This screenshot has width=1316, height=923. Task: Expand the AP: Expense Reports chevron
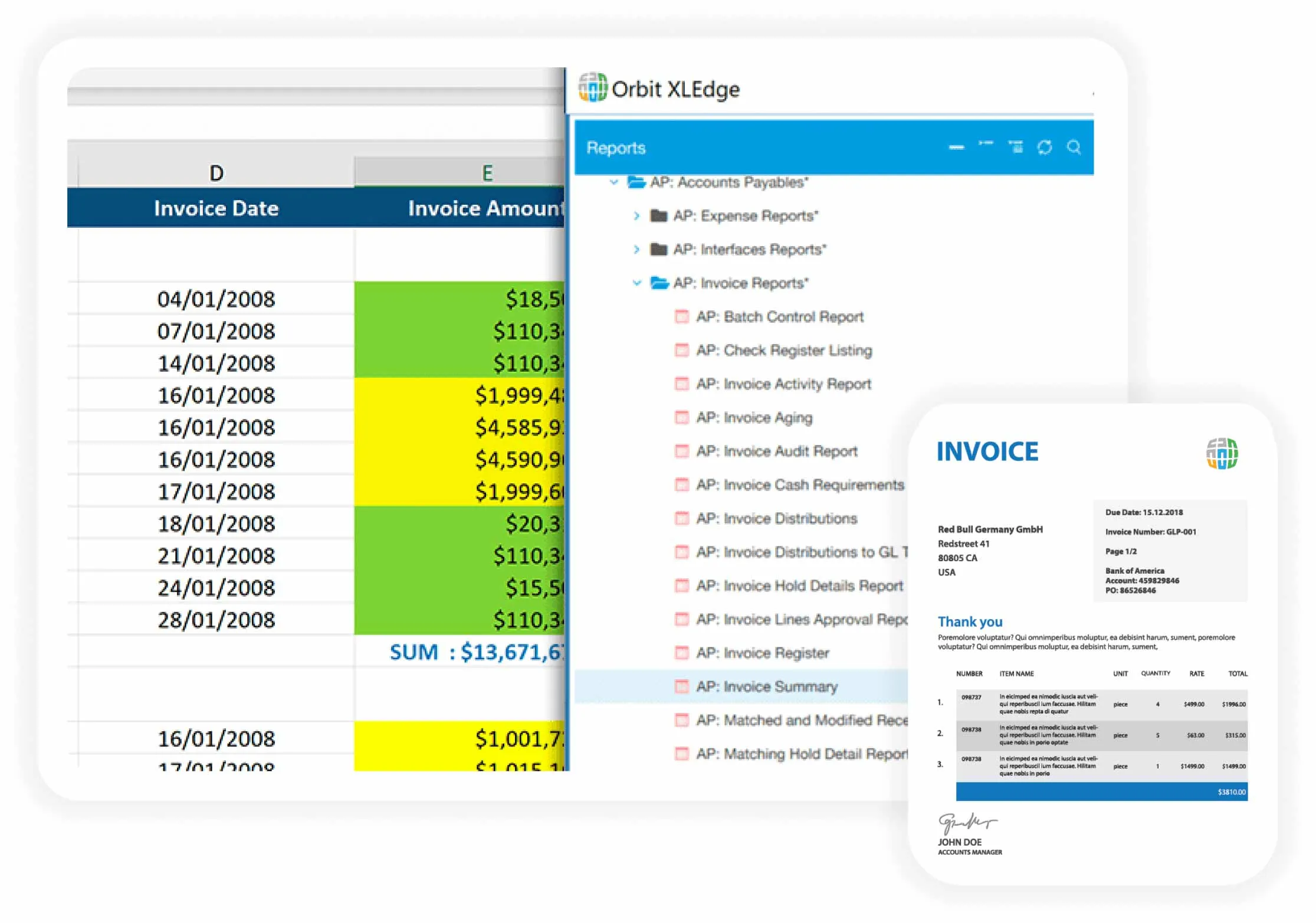click(636, 215)
